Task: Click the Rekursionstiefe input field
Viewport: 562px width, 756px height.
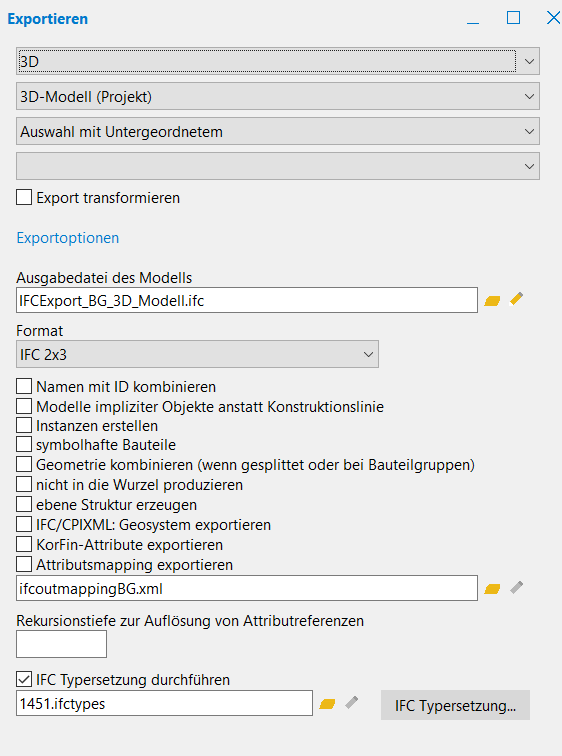Action: click(x=61, y=645)
